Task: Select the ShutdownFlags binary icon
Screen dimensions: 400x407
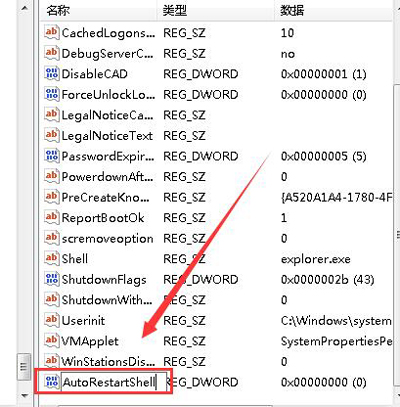Action: click(52, 279)
